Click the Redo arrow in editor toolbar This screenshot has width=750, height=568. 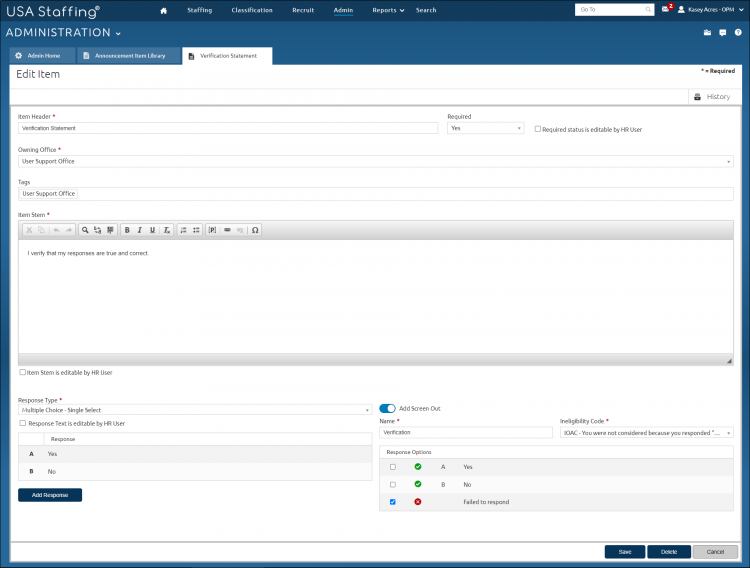(69, 230)
